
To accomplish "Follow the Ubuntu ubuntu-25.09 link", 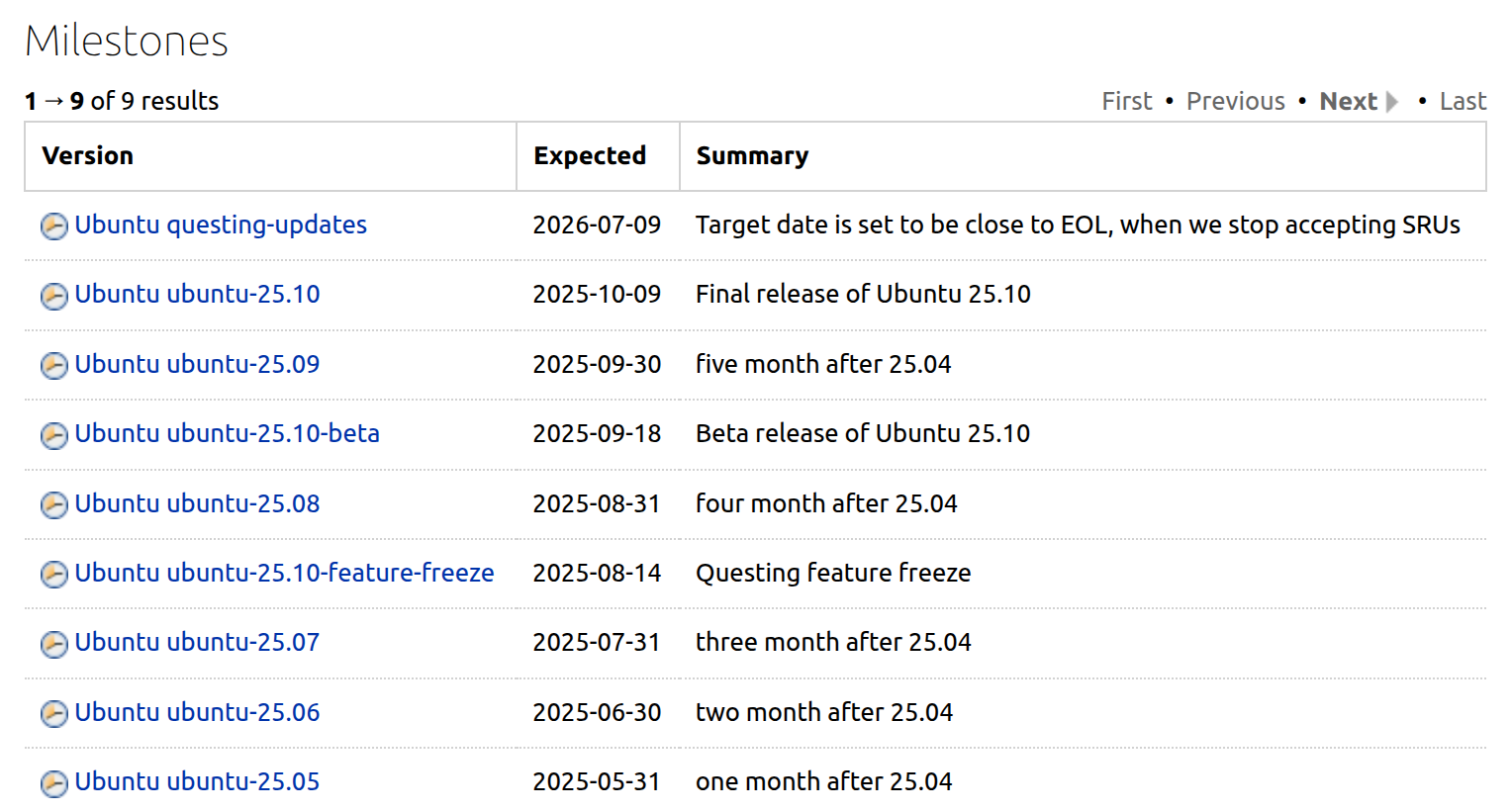I will (197, 364).
